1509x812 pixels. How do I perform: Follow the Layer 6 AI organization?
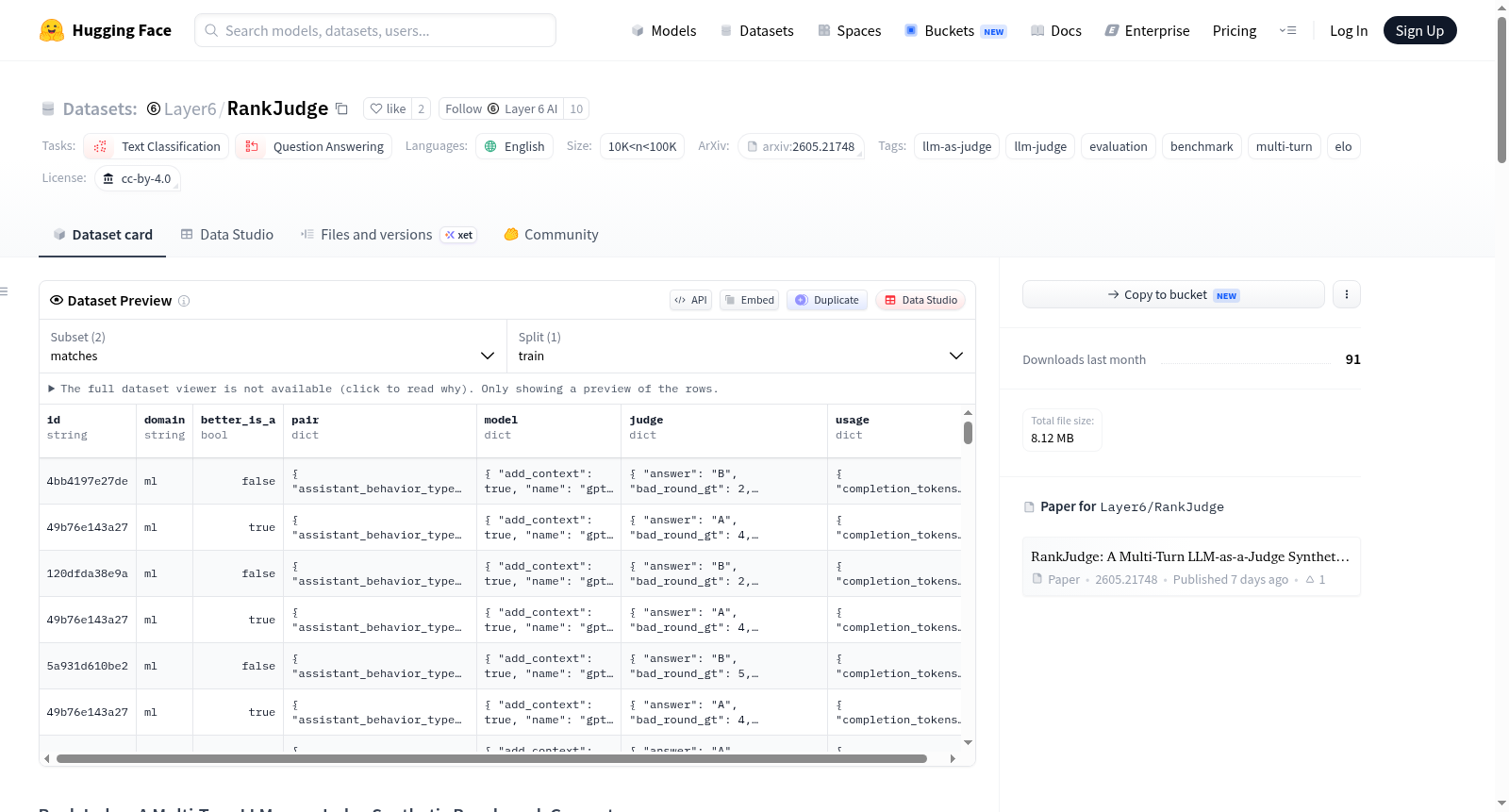click(502, 108)
